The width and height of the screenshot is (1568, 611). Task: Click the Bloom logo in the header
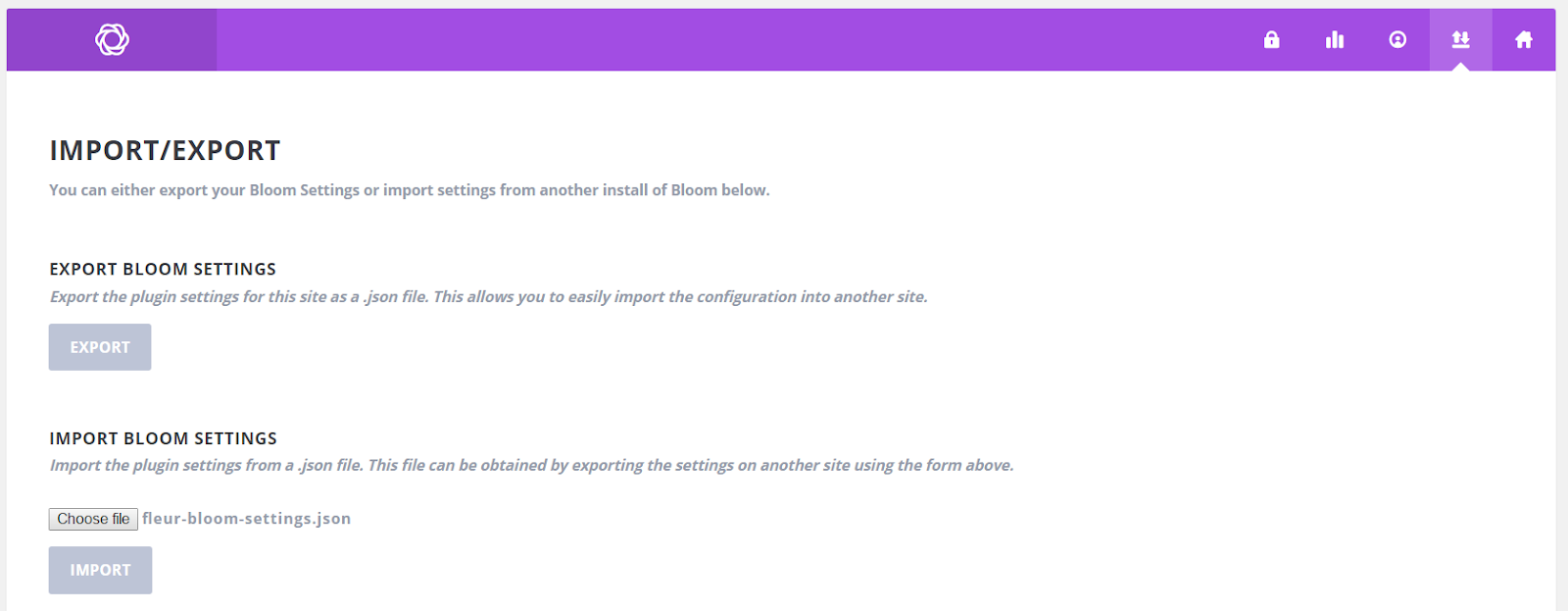click(x=112, y=39)
